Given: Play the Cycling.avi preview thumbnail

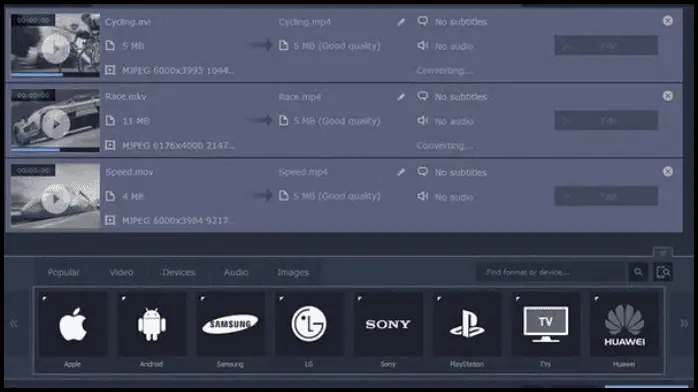Looking at the screenshot, I should click(56, 48).
